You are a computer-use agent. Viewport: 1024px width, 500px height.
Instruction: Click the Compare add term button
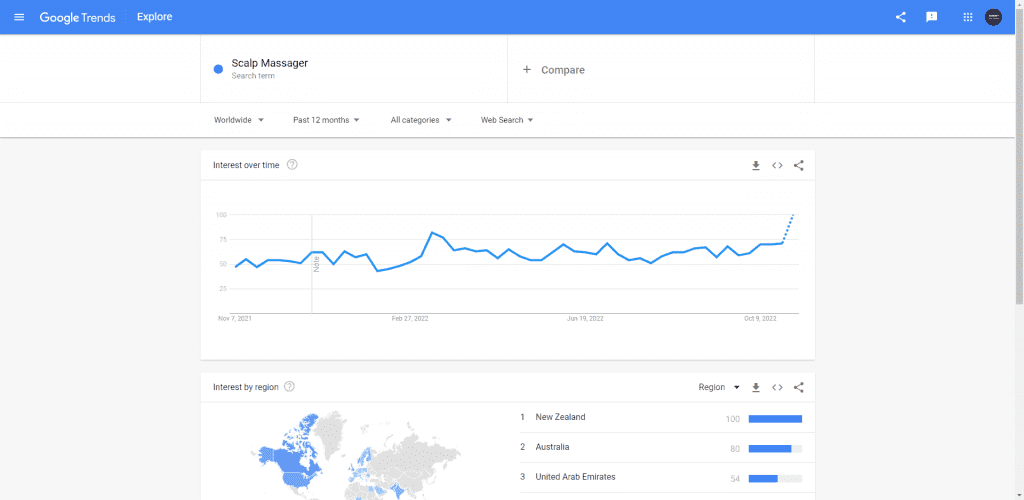(x=554, y=70)
